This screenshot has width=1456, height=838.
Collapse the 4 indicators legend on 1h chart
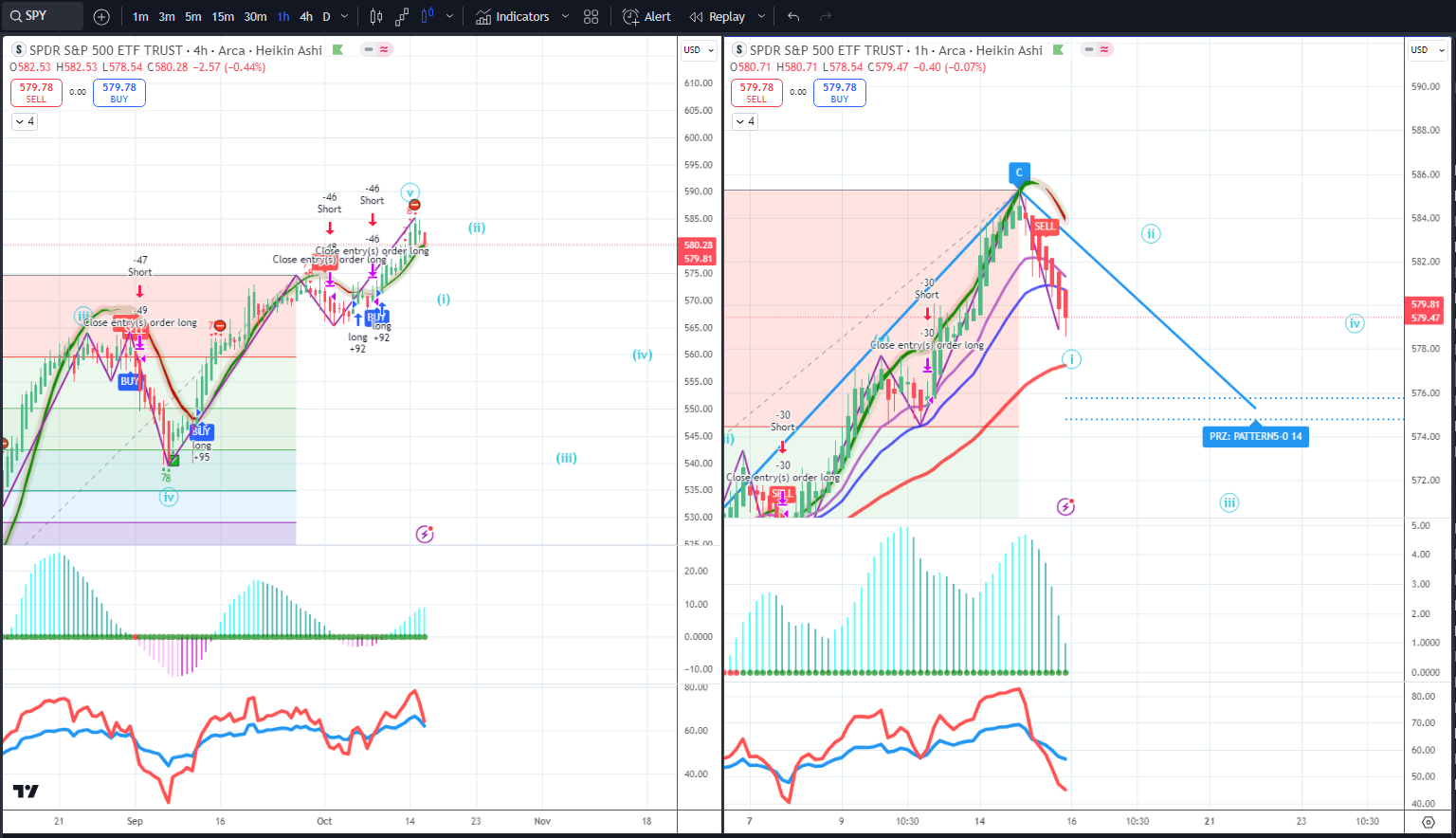tap(745, 121)
